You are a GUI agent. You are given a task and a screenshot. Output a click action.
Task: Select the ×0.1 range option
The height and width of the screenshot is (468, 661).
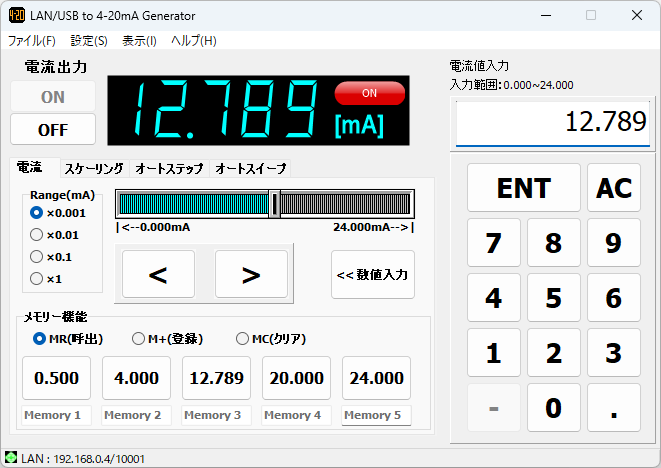(37, 257)
